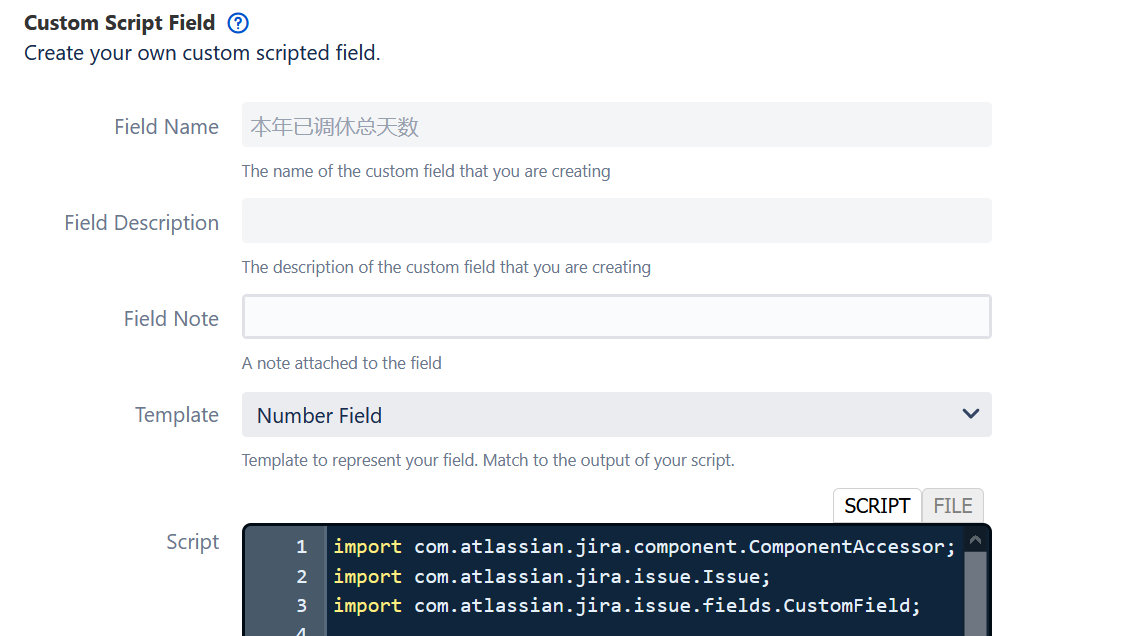Click line number 2 in editor gutter

pyautogui.click(x=302, y=577)
